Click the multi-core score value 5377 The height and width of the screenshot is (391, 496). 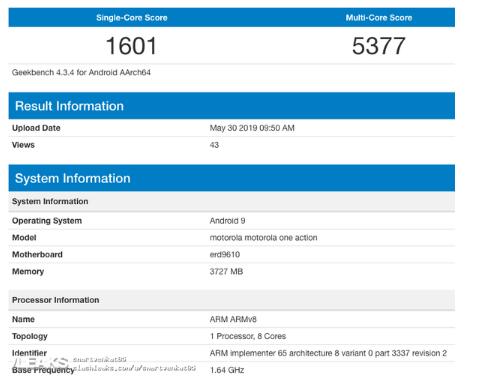pos(379,46)
